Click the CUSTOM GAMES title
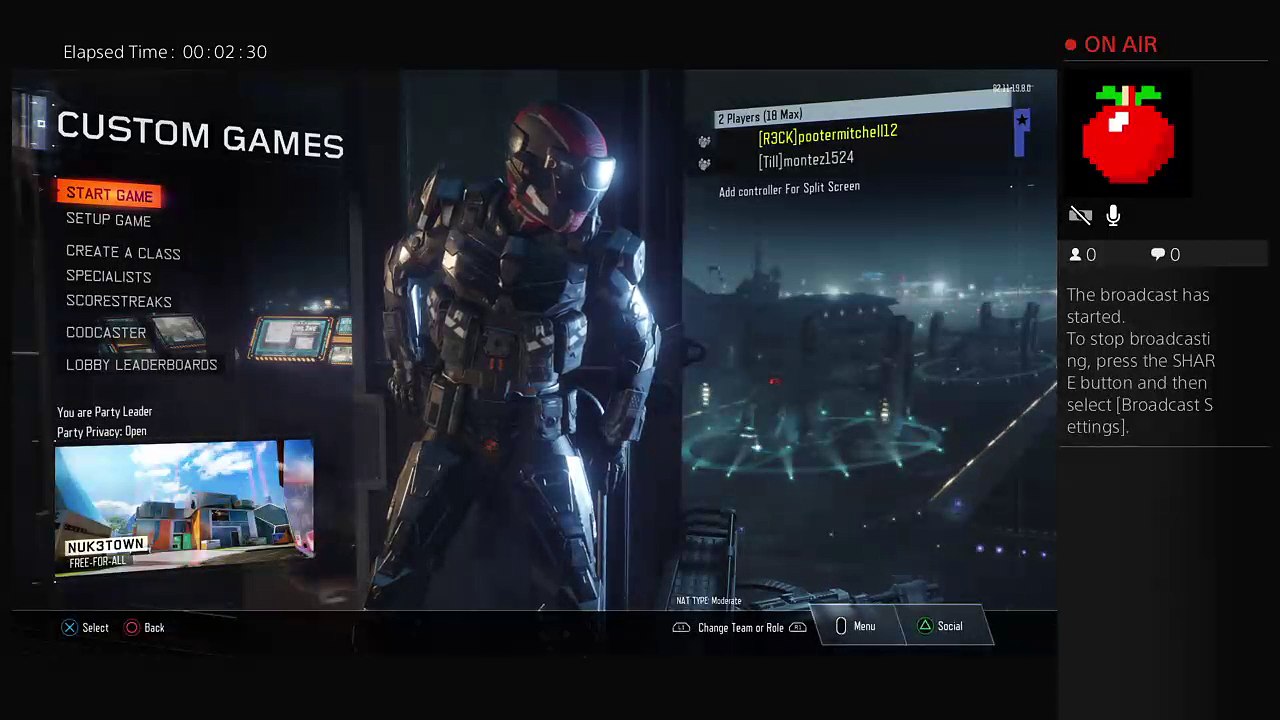The height and width of the screenshot is (720, 1280). coord(200,136)
